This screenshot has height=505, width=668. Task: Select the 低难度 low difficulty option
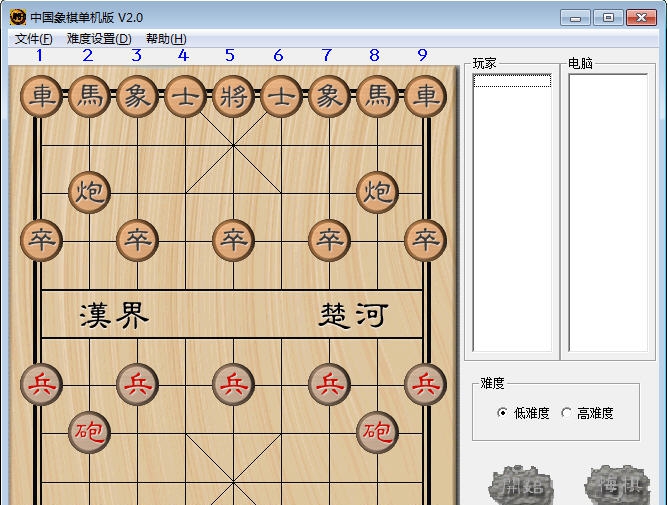523,413
